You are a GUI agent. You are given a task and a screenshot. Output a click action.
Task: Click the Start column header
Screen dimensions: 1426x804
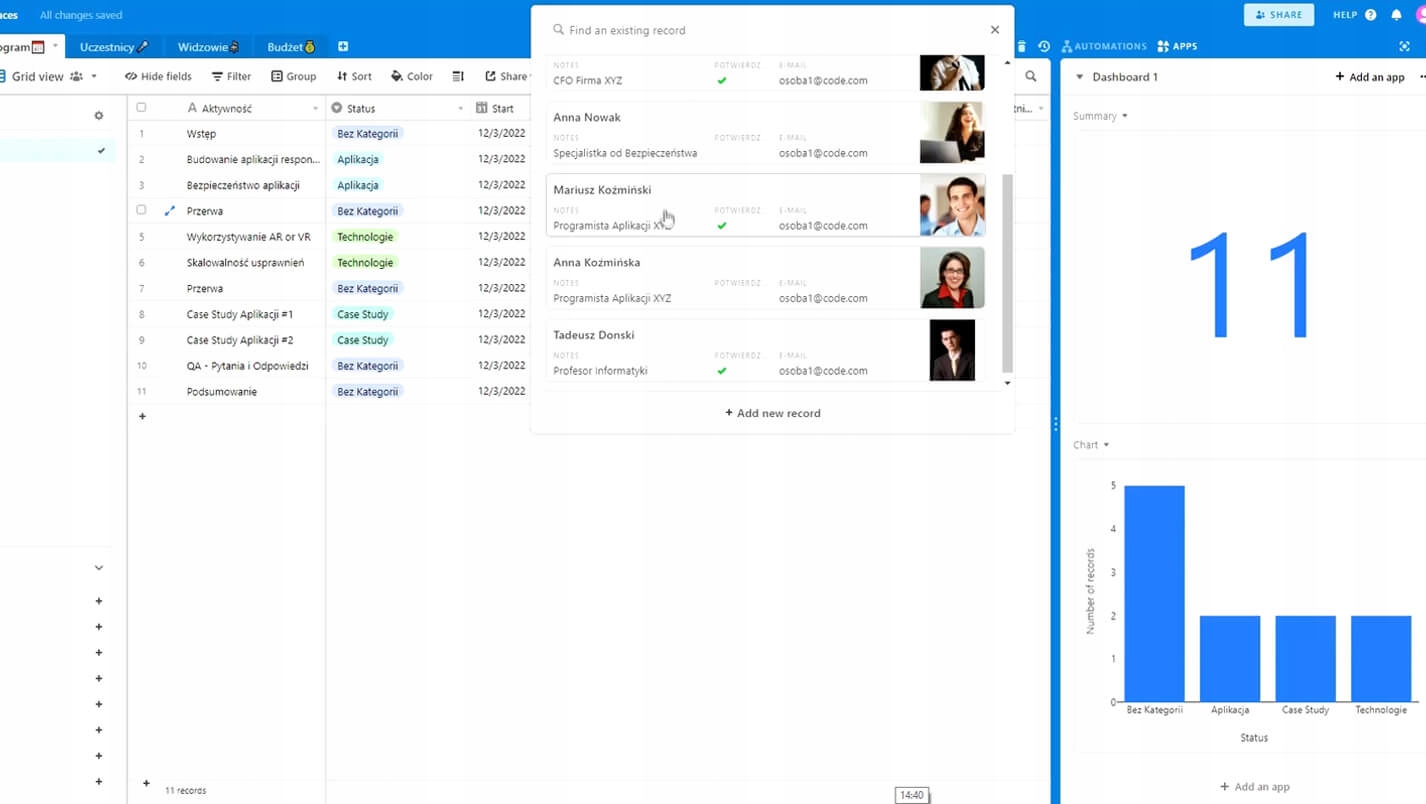tap(497, 108)
